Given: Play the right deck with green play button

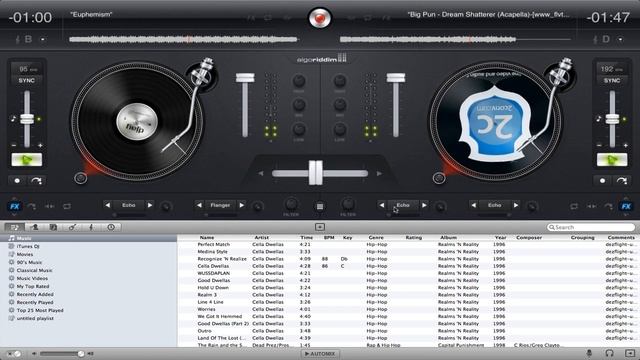Looking at the screenshot, I should tap(612, 160).
